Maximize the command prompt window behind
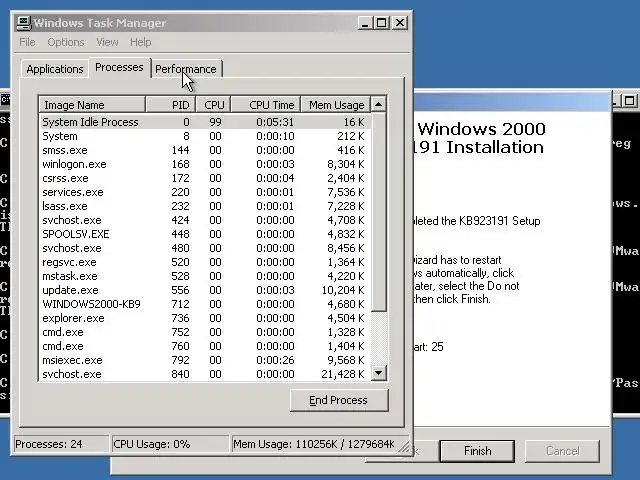 (630, 100)
